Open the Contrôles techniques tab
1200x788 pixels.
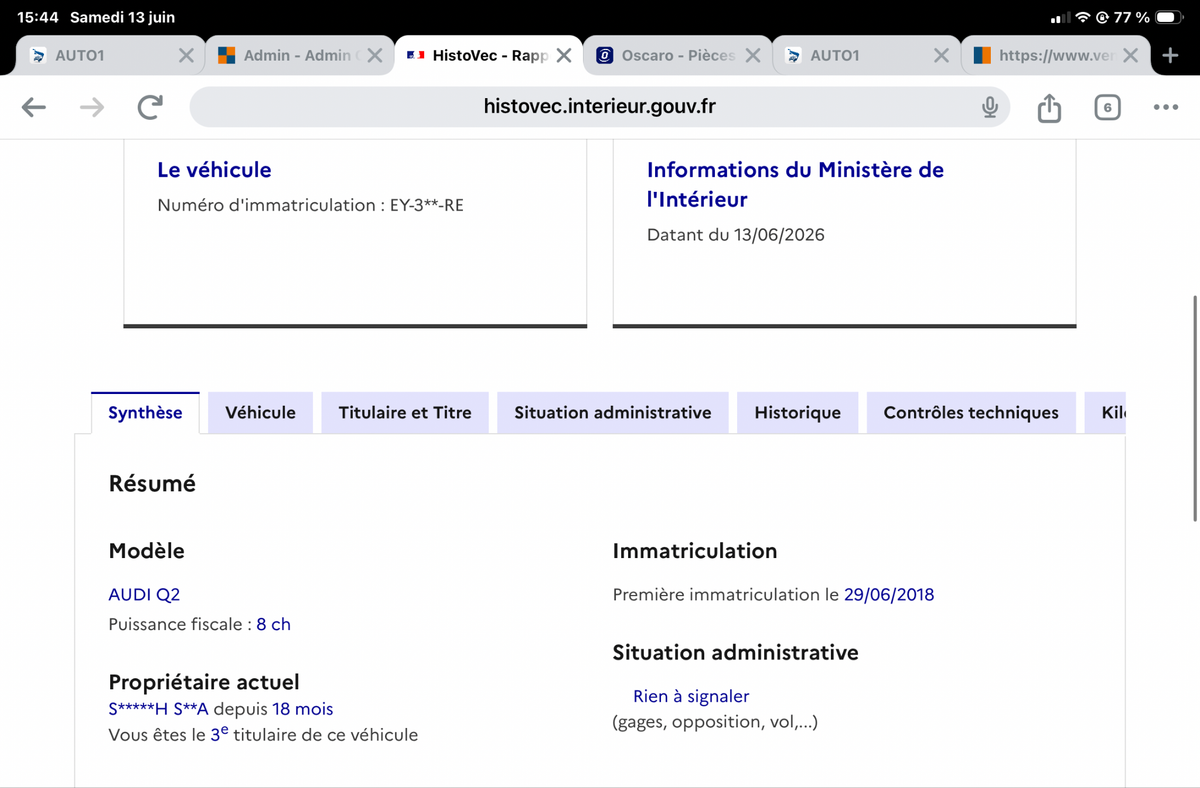click(971, 413)
